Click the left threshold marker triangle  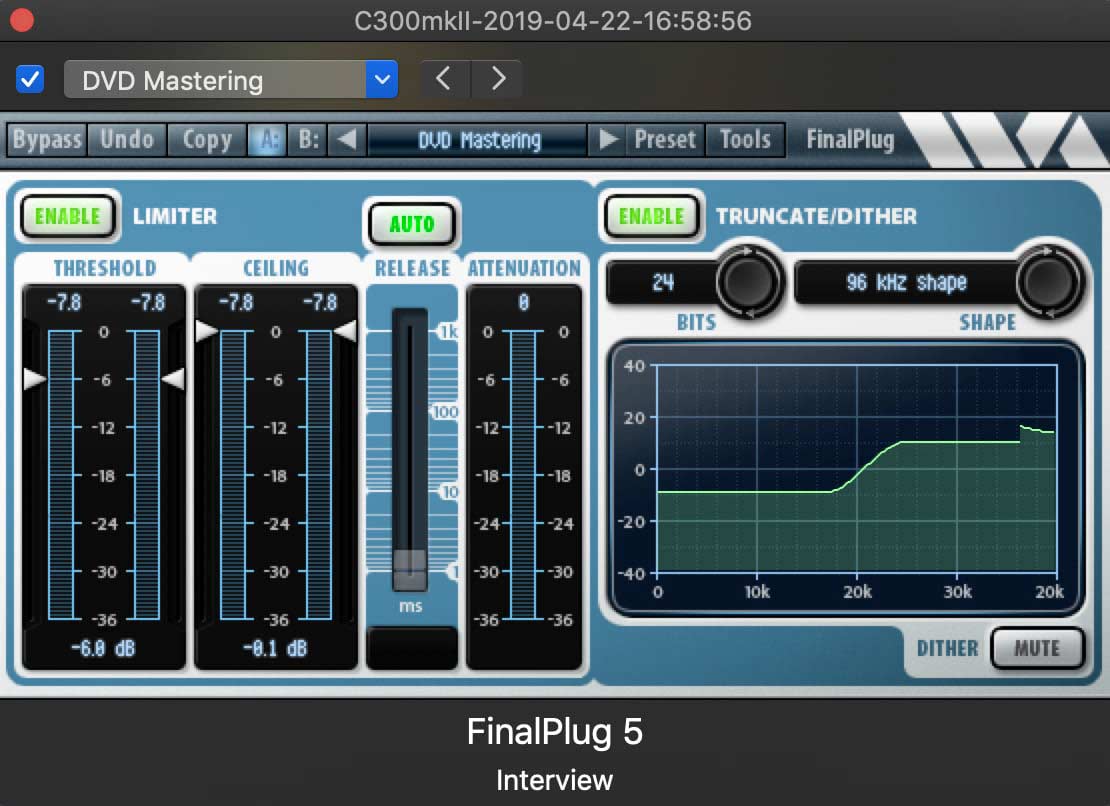click(x=34, y=379)
